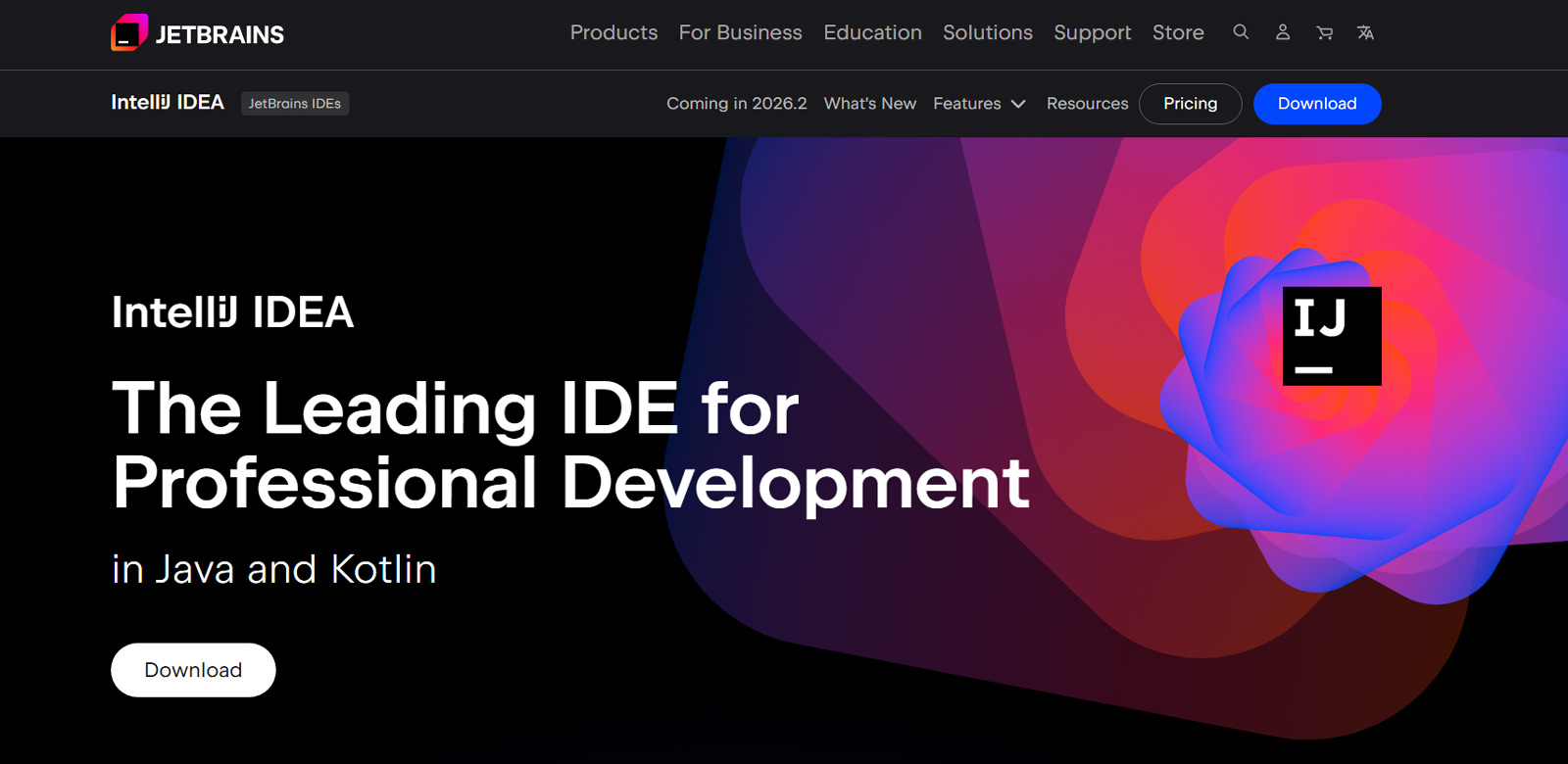Open the account profile icon
This screenshot has width=1568, height=764.
pyautogui.click(x=1283, y=32)
